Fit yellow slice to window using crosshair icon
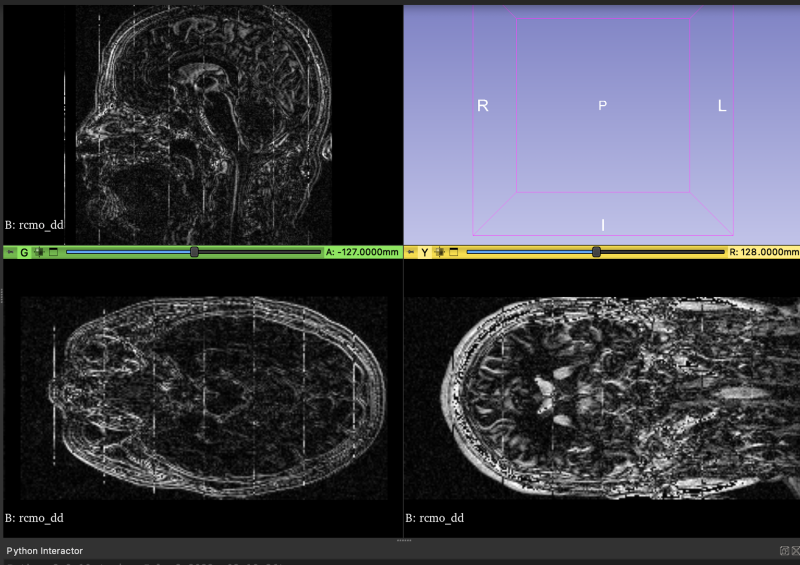 pos(439,252)
